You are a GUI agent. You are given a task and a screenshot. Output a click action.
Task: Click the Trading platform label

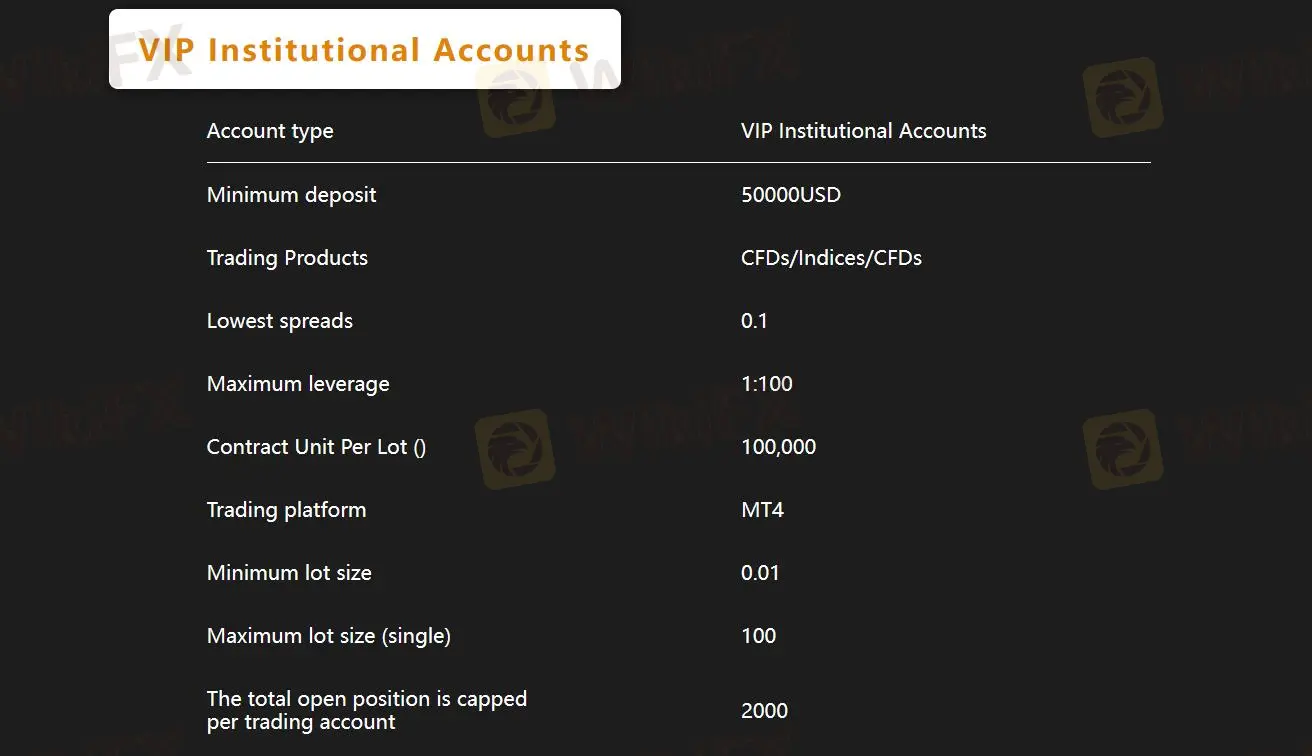[286, 509]
